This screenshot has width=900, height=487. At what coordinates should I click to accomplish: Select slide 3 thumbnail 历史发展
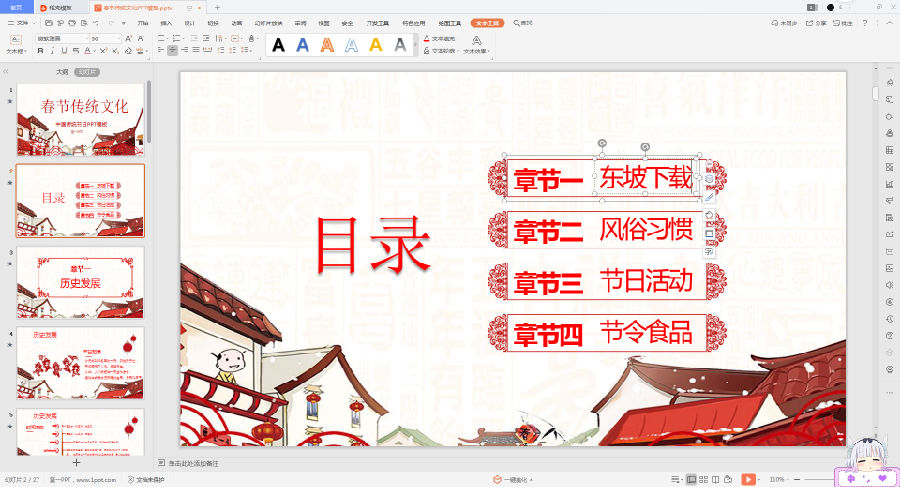(80, 283)
